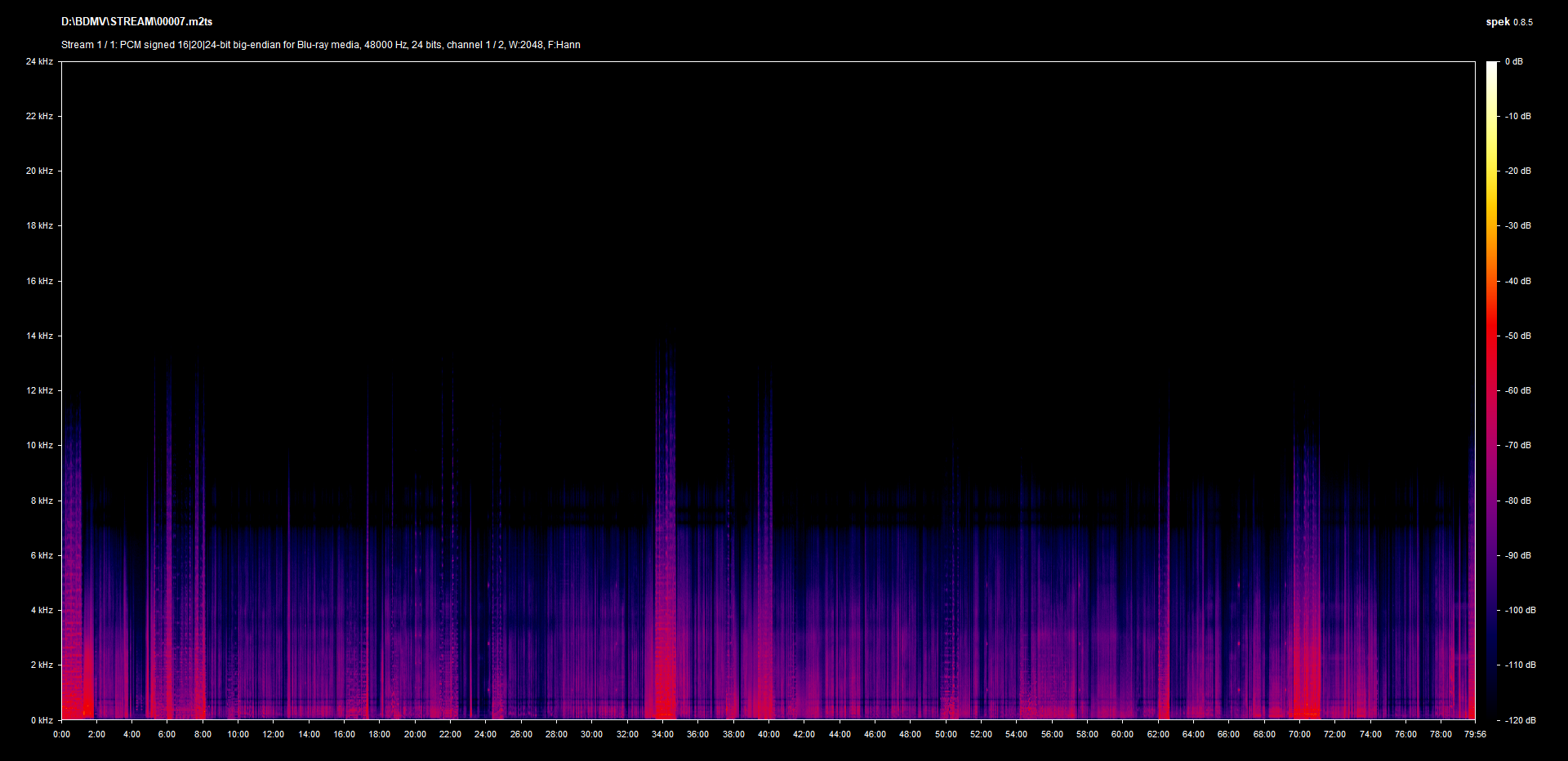Click the 18 kHz frequency axis label
The height and width of the screenshot is (761, 1568).
click(x=39, y=225)
